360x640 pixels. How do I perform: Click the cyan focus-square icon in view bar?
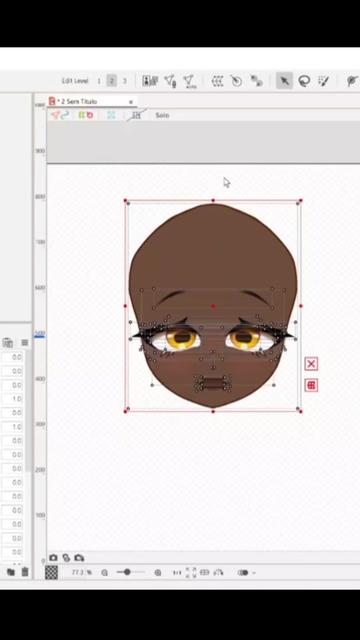click(x=111, y=115)
